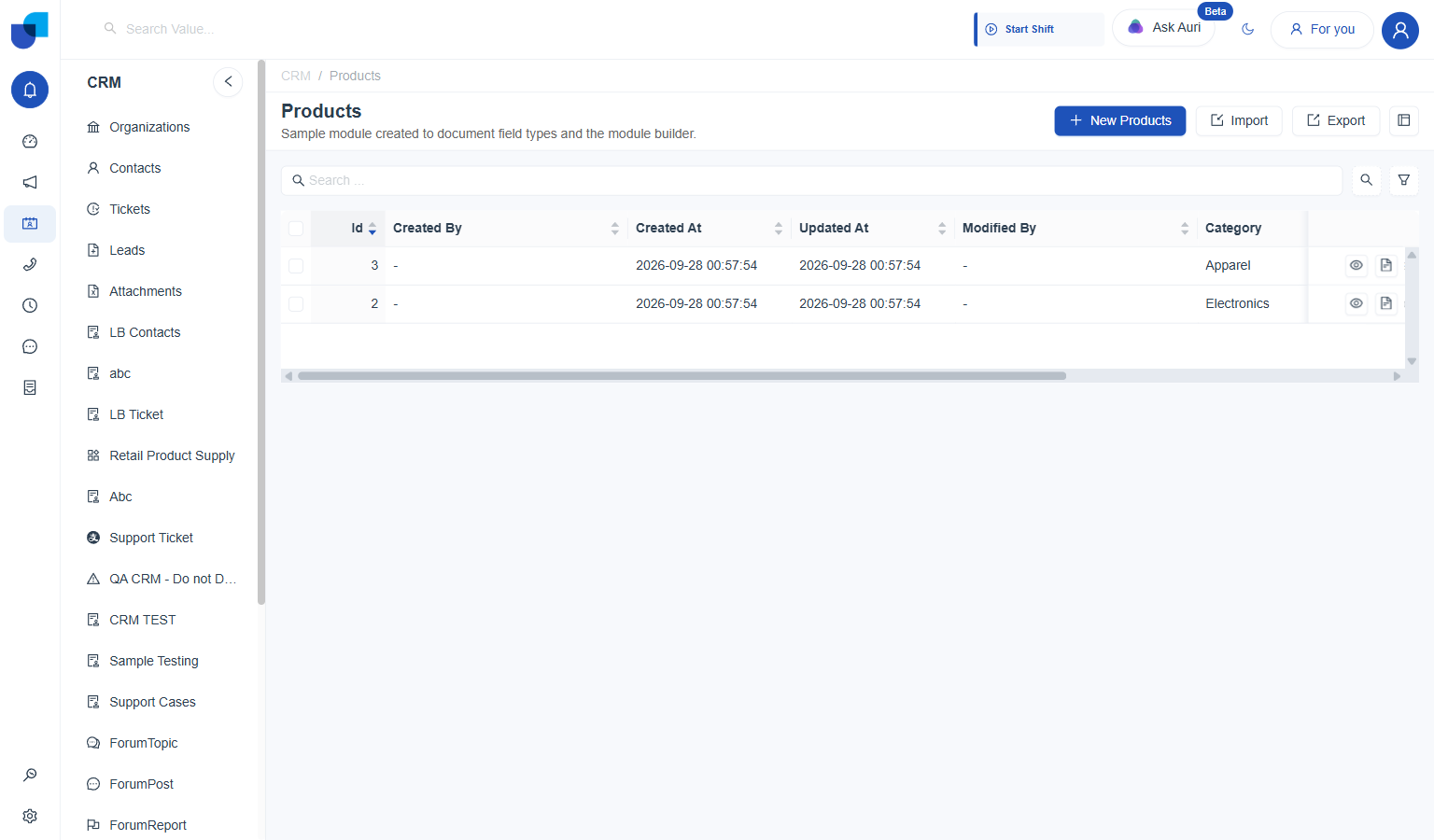Open the document list icon in left rail

(x=30, y=387)
